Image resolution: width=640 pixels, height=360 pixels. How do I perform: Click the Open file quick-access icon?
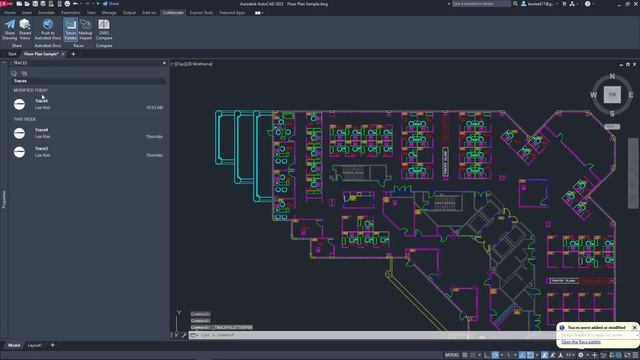(x=27, y=4)
